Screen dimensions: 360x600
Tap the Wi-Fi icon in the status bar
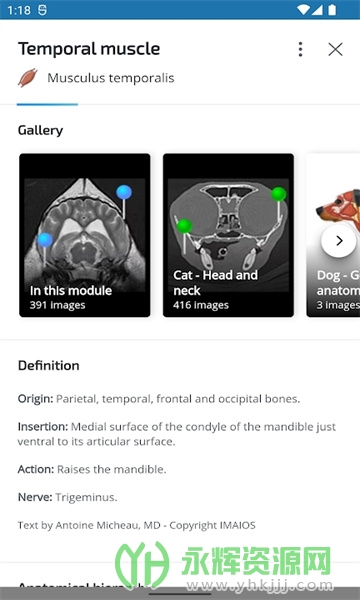(303, 10)
